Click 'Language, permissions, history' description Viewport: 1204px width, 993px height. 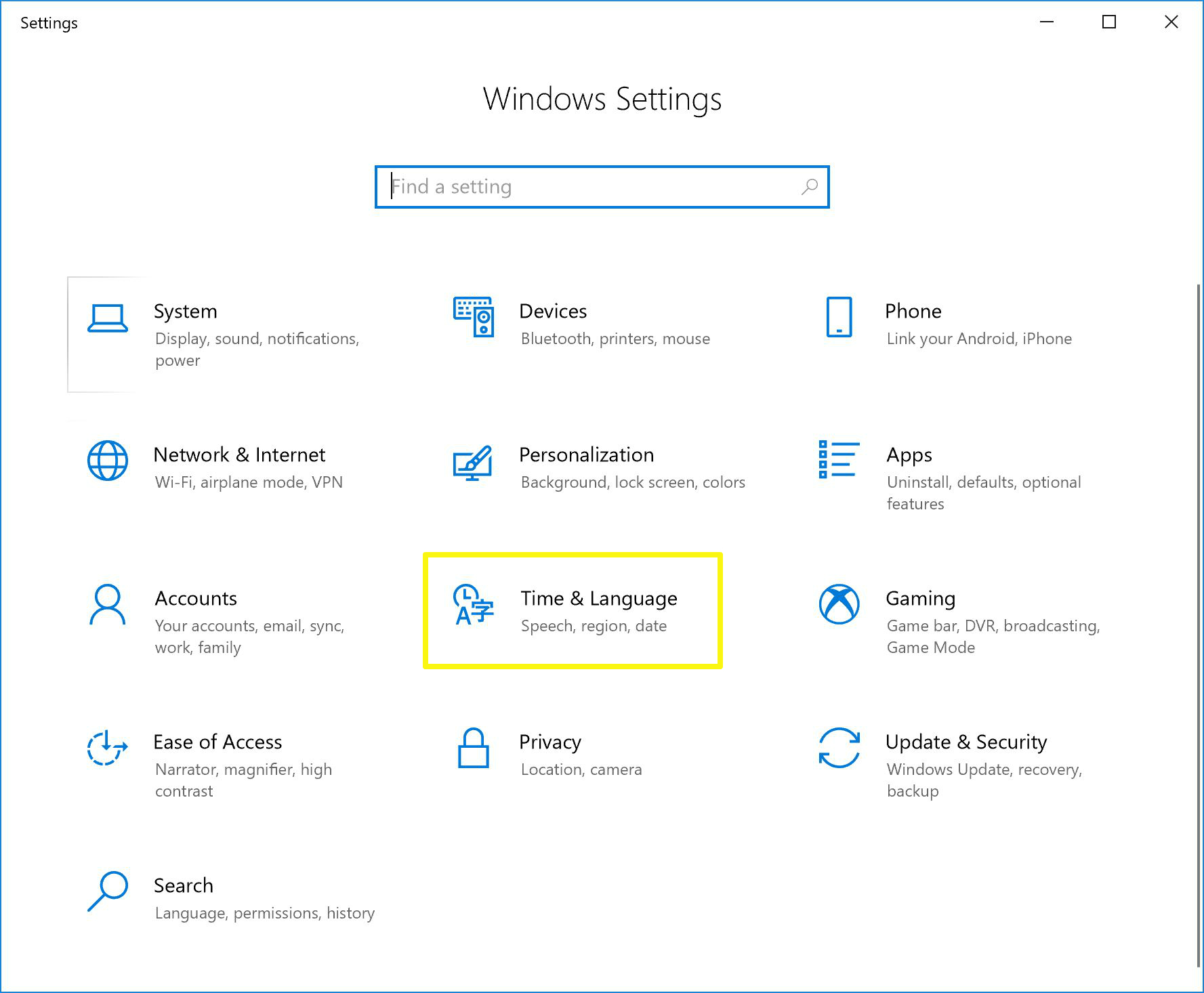click(x=264, y=914)
